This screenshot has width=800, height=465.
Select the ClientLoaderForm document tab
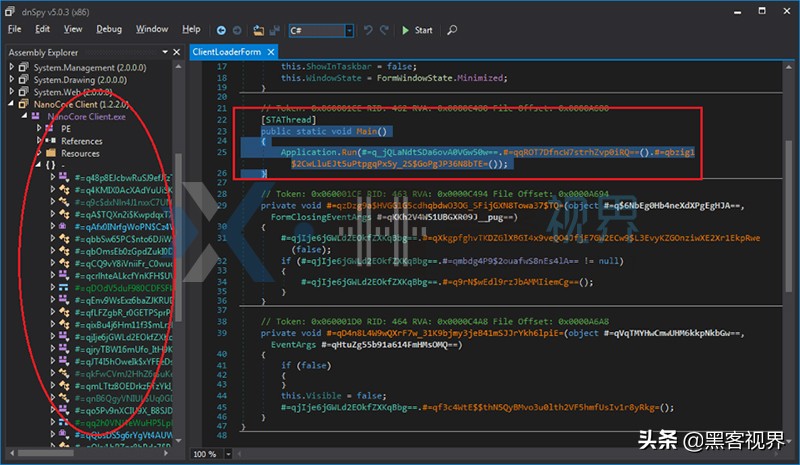226,51
